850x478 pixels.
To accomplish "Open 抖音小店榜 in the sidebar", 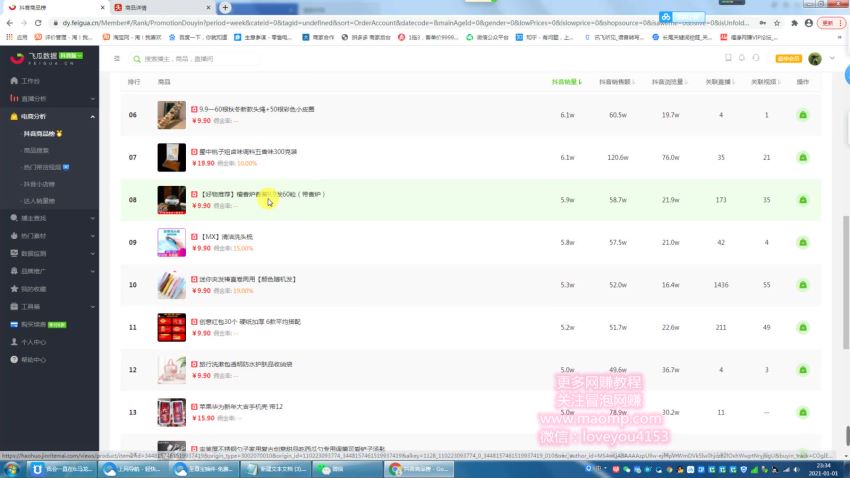I will pyautogui.click(x=39, y=184).
